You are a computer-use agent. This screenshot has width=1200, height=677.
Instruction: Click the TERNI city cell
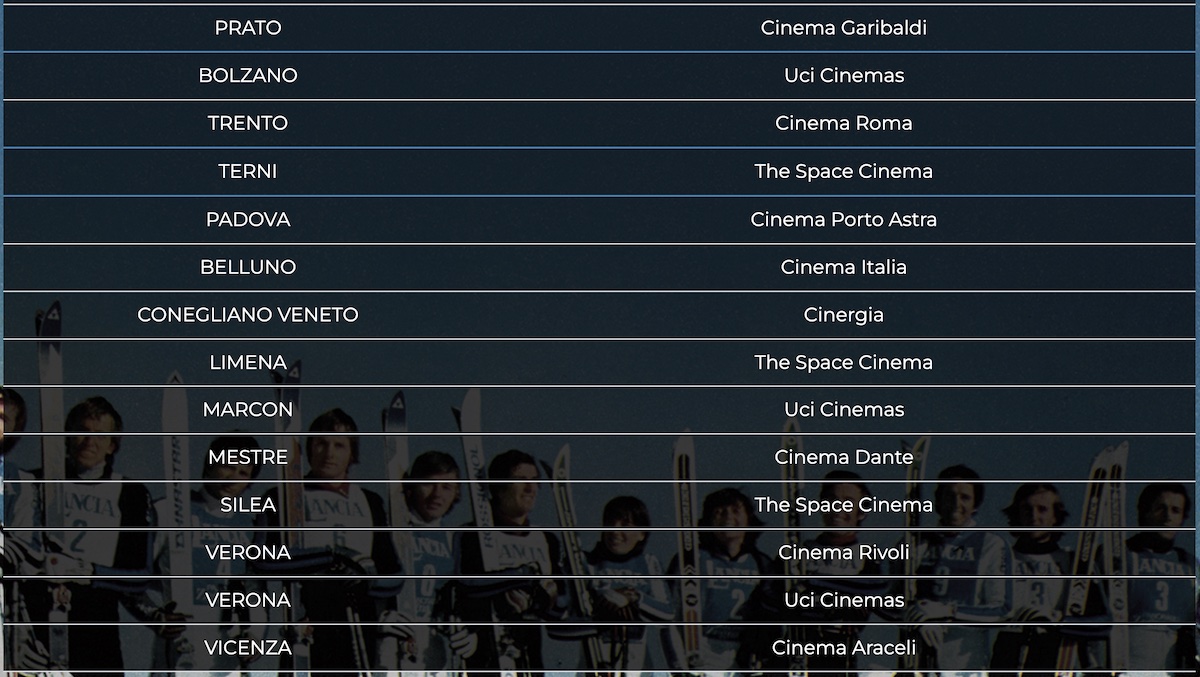[248, 171]
